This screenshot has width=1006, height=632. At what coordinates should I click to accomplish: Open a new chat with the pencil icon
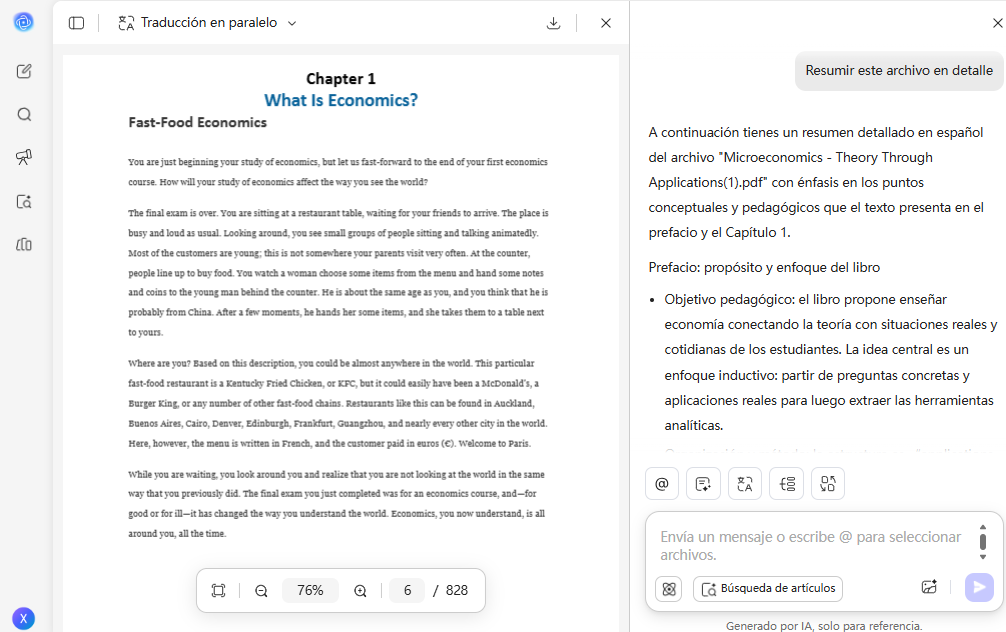[24, 71]
